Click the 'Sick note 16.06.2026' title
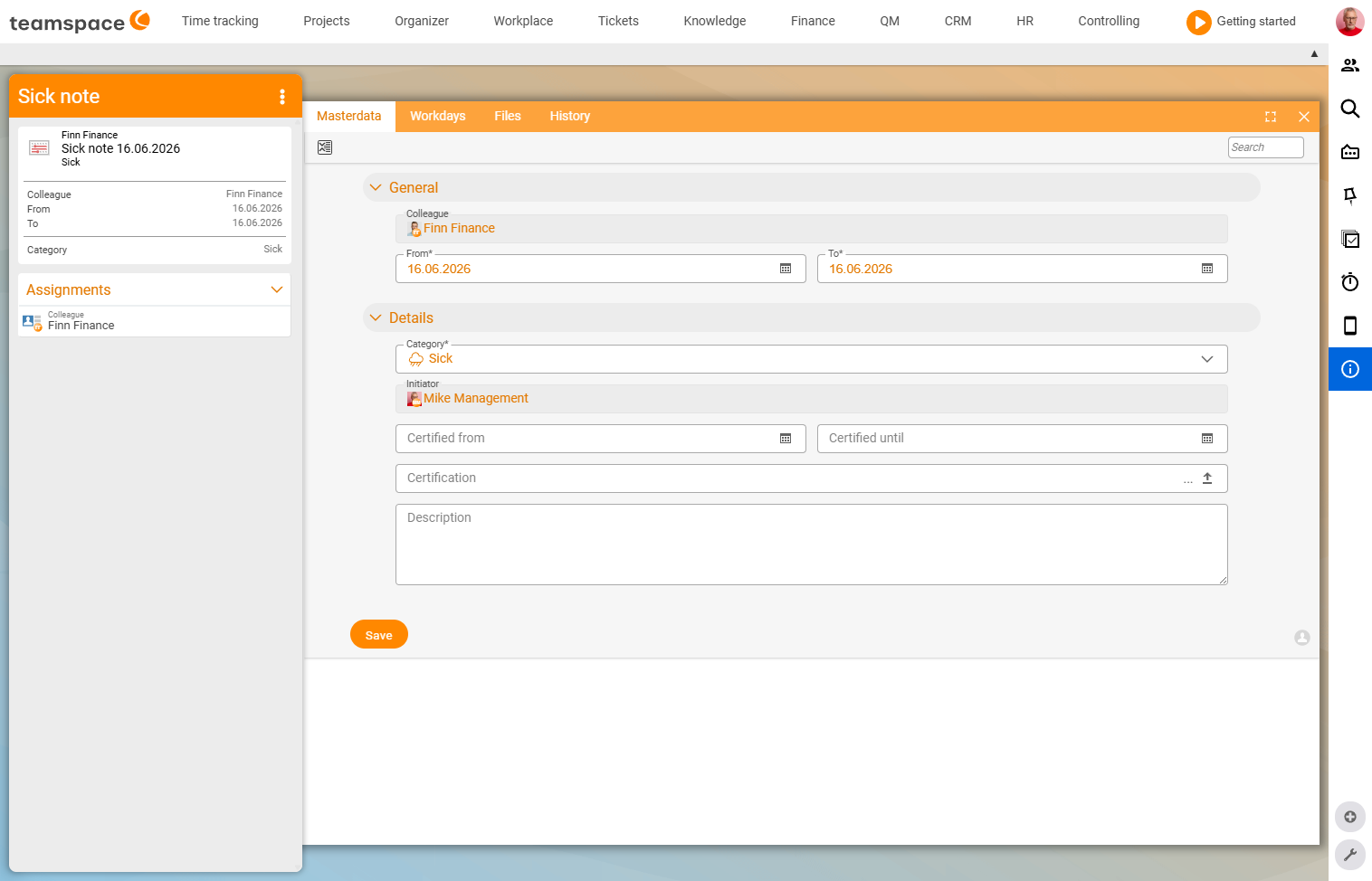Image resolution: width=1372 pixels, height=881 pixels. click(120, 148)
